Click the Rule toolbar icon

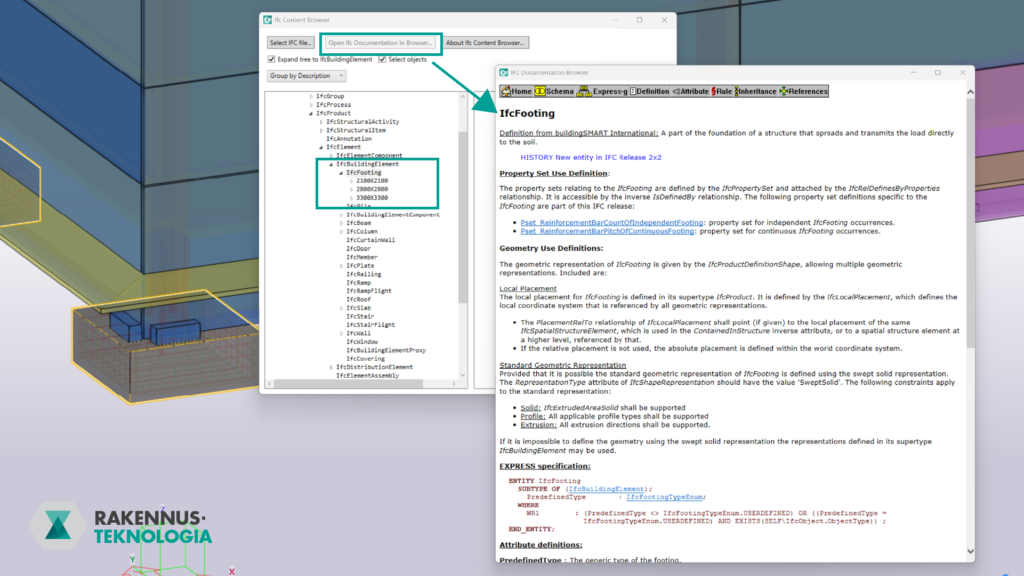[713, 90]
